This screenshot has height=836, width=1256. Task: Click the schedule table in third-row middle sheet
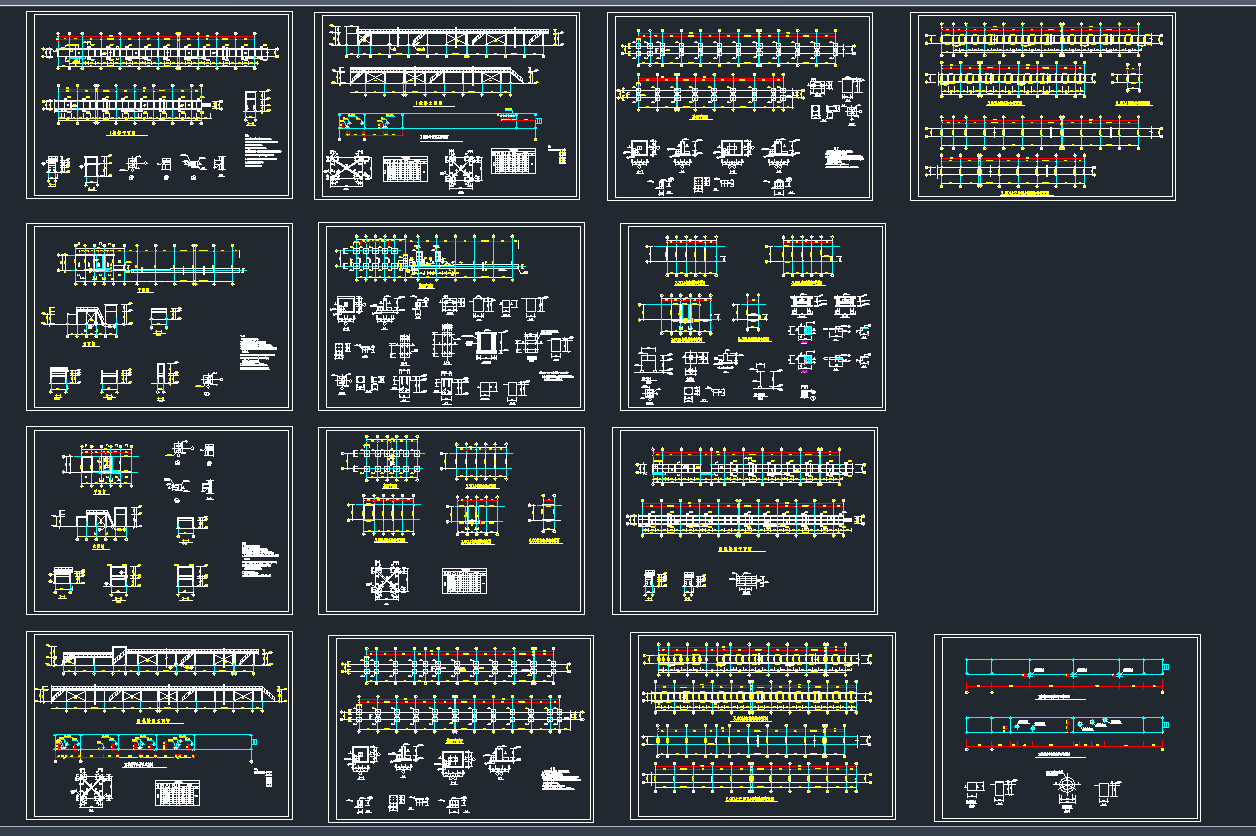(464, 581)
